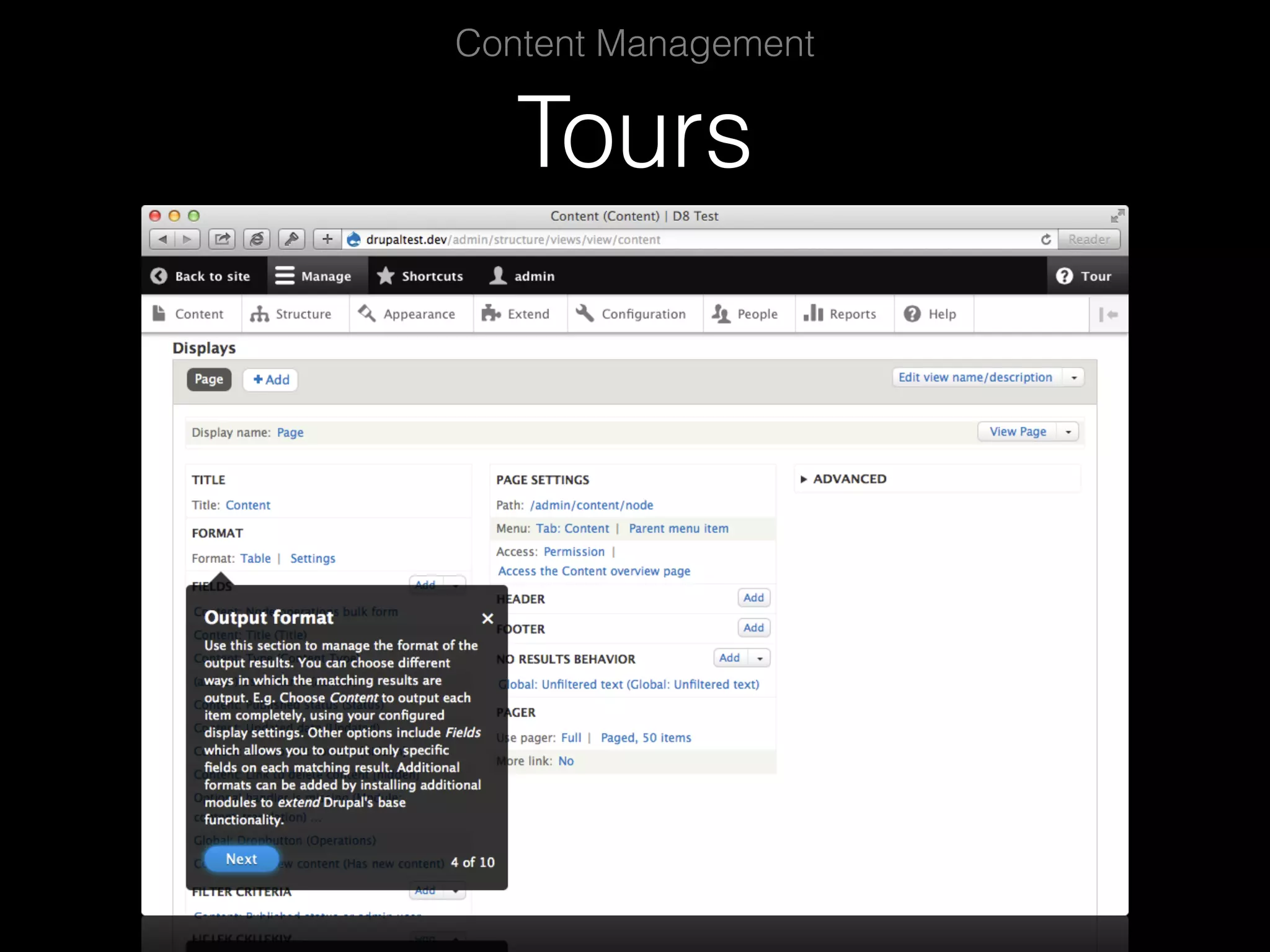This screenshot has height=952, width=1270.
Task: Click the More link No value
Action: click(x=566, y=761)
